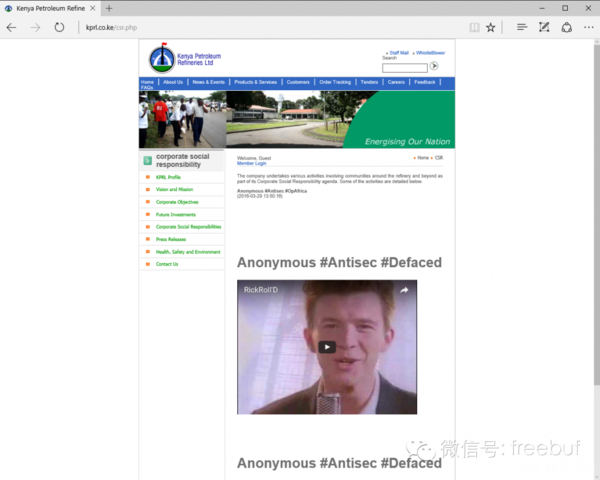
Task: Click the Member Login link
Action: coord(251,163)
